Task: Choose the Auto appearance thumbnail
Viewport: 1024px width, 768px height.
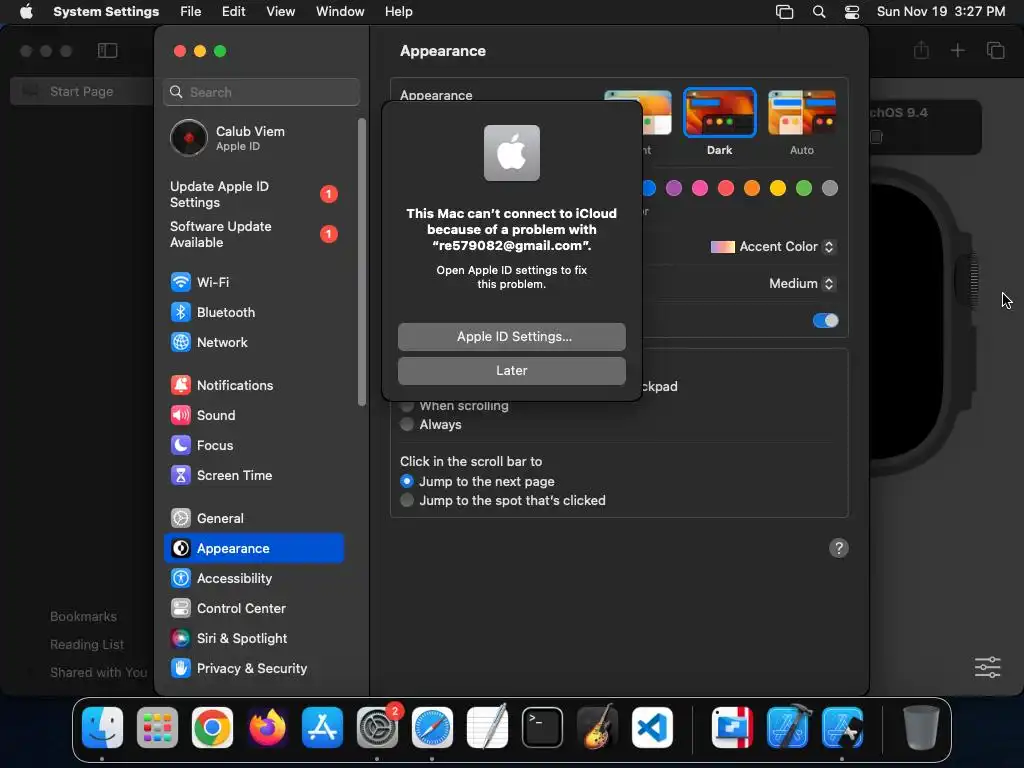Action: tap(802, 113)
